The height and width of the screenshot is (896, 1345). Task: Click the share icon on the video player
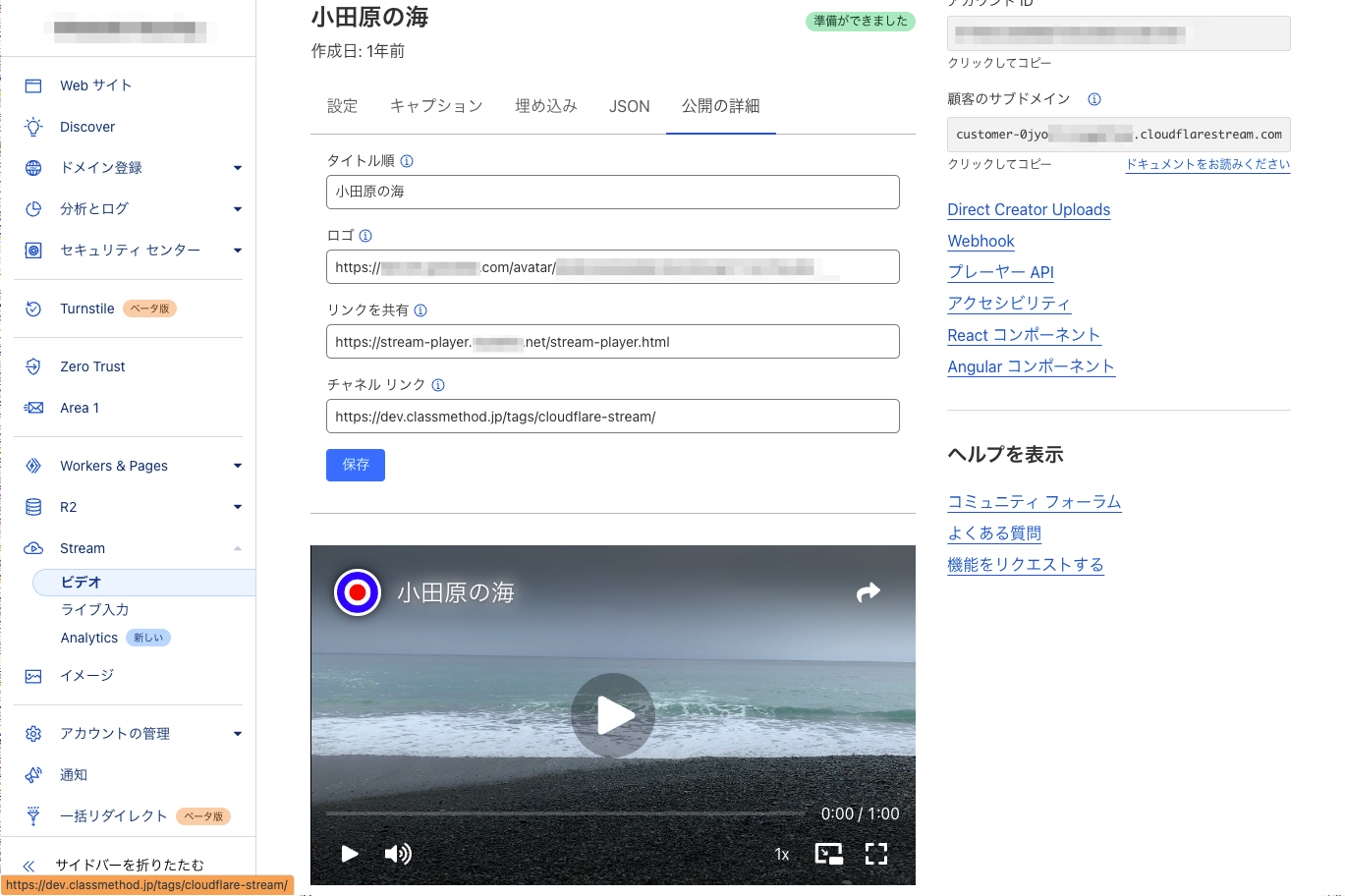(869, 592)
